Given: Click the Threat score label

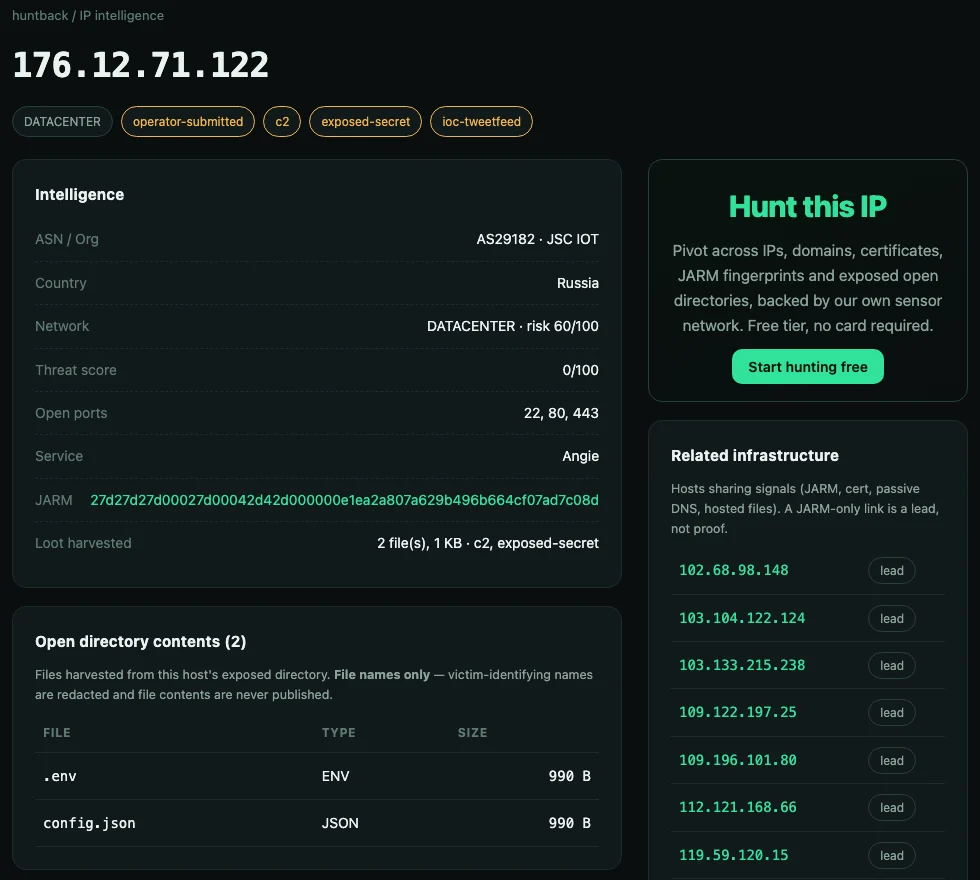Looking at the screenshot, I should [76, 370].
